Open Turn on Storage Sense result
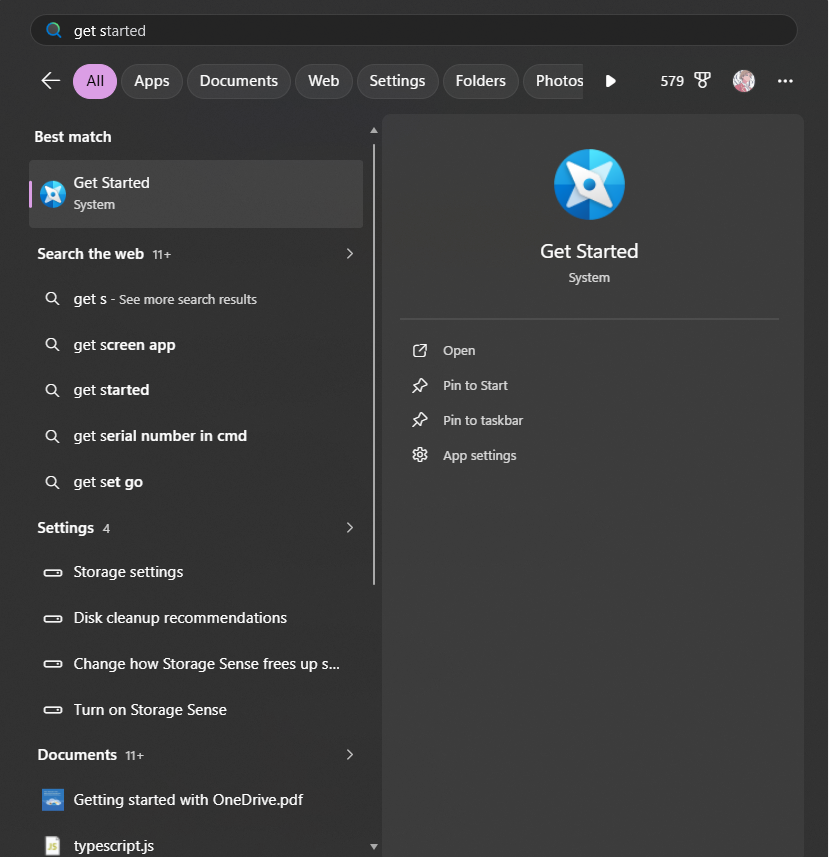 [196, 710]
